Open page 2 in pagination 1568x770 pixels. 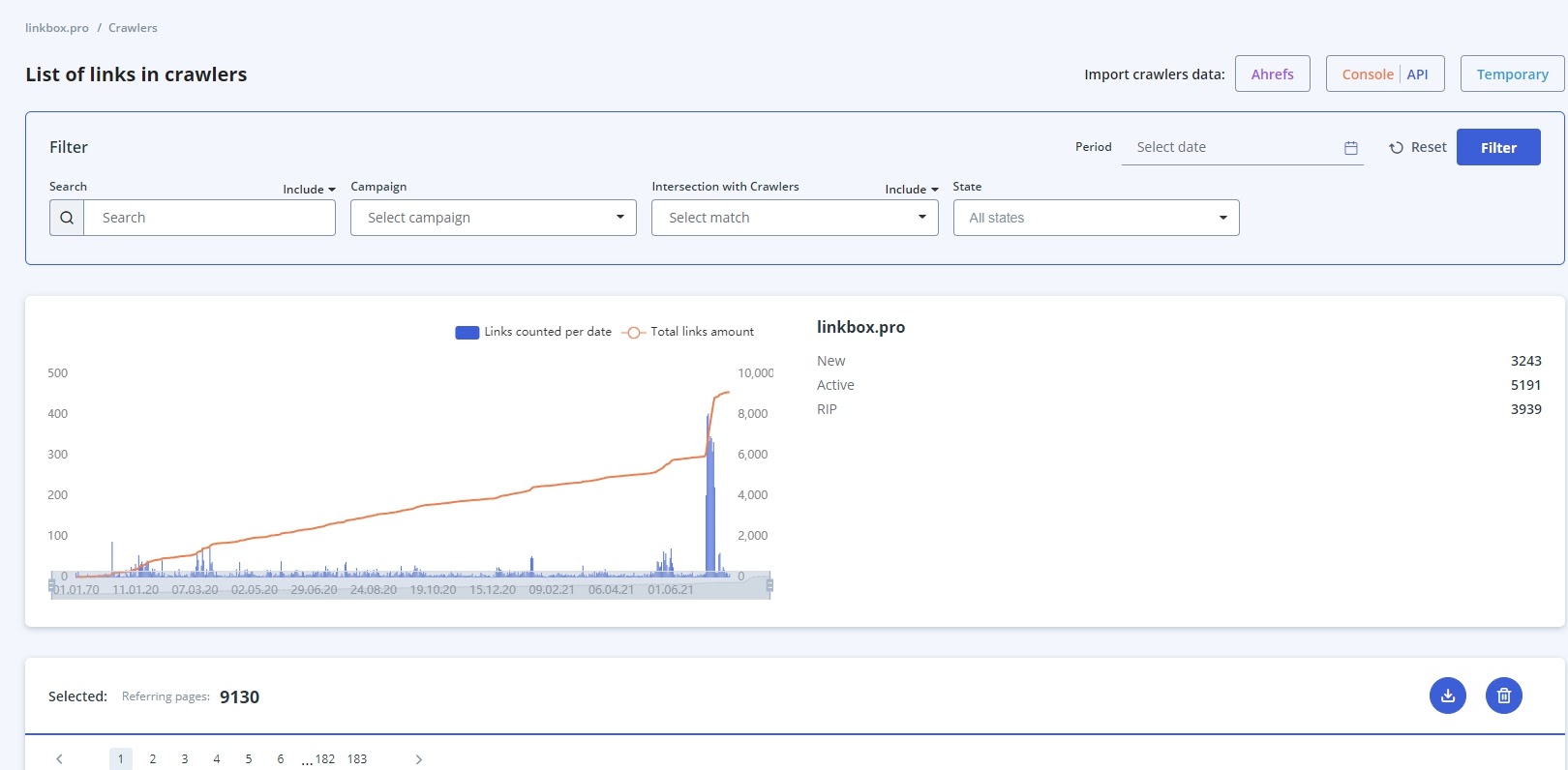point(153,759)
